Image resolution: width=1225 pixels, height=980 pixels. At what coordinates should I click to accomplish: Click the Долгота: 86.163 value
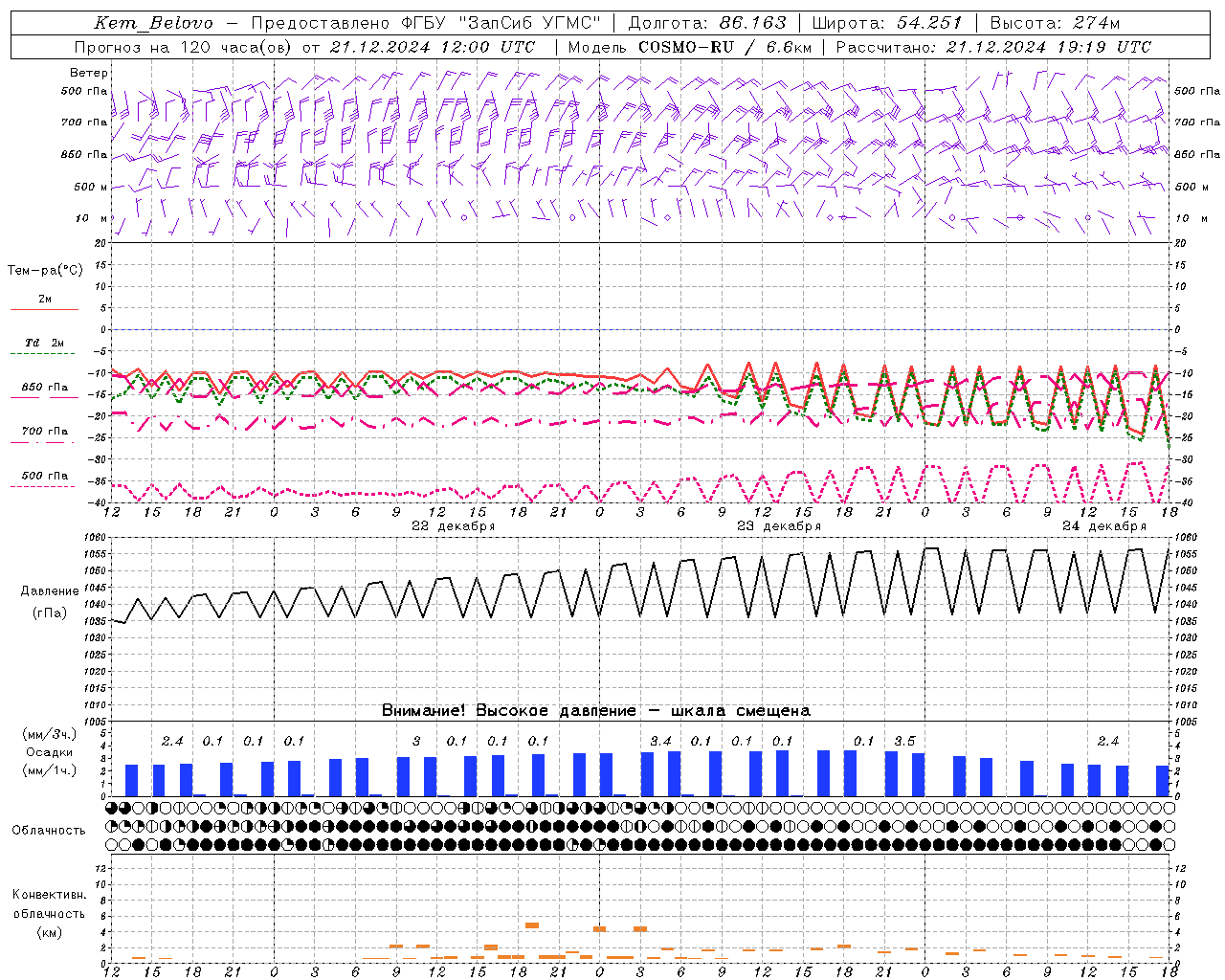(707, 23)
